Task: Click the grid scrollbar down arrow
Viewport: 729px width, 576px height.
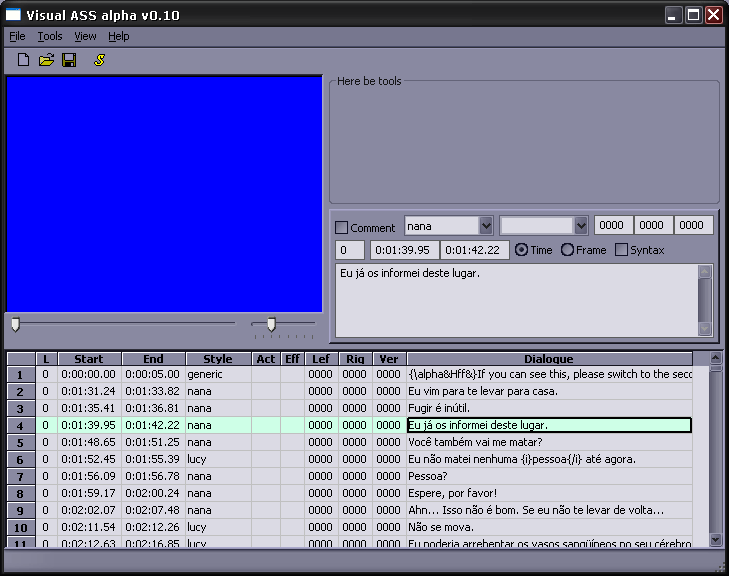Action: point(715,539)
